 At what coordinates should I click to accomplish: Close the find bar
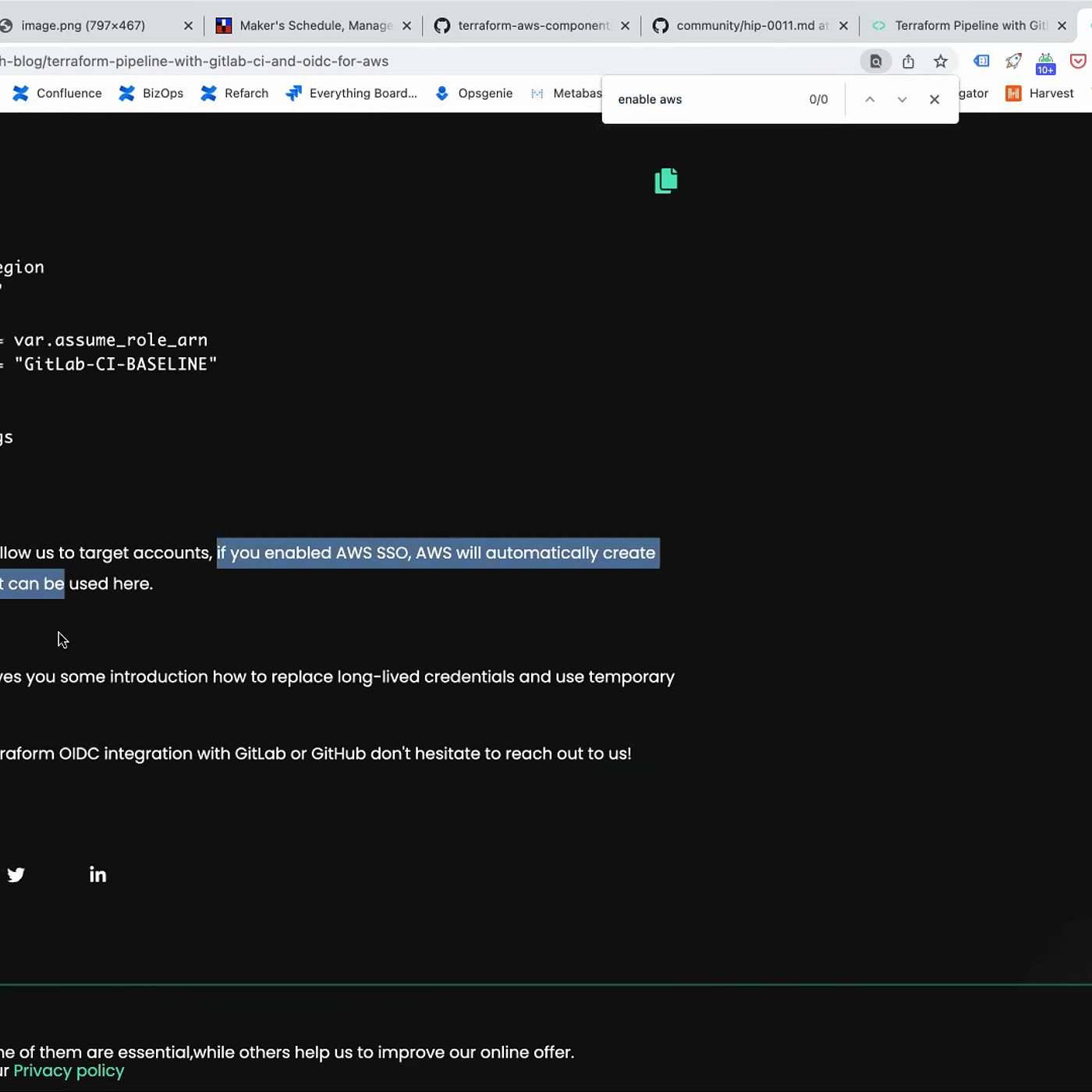coord(934,100)
